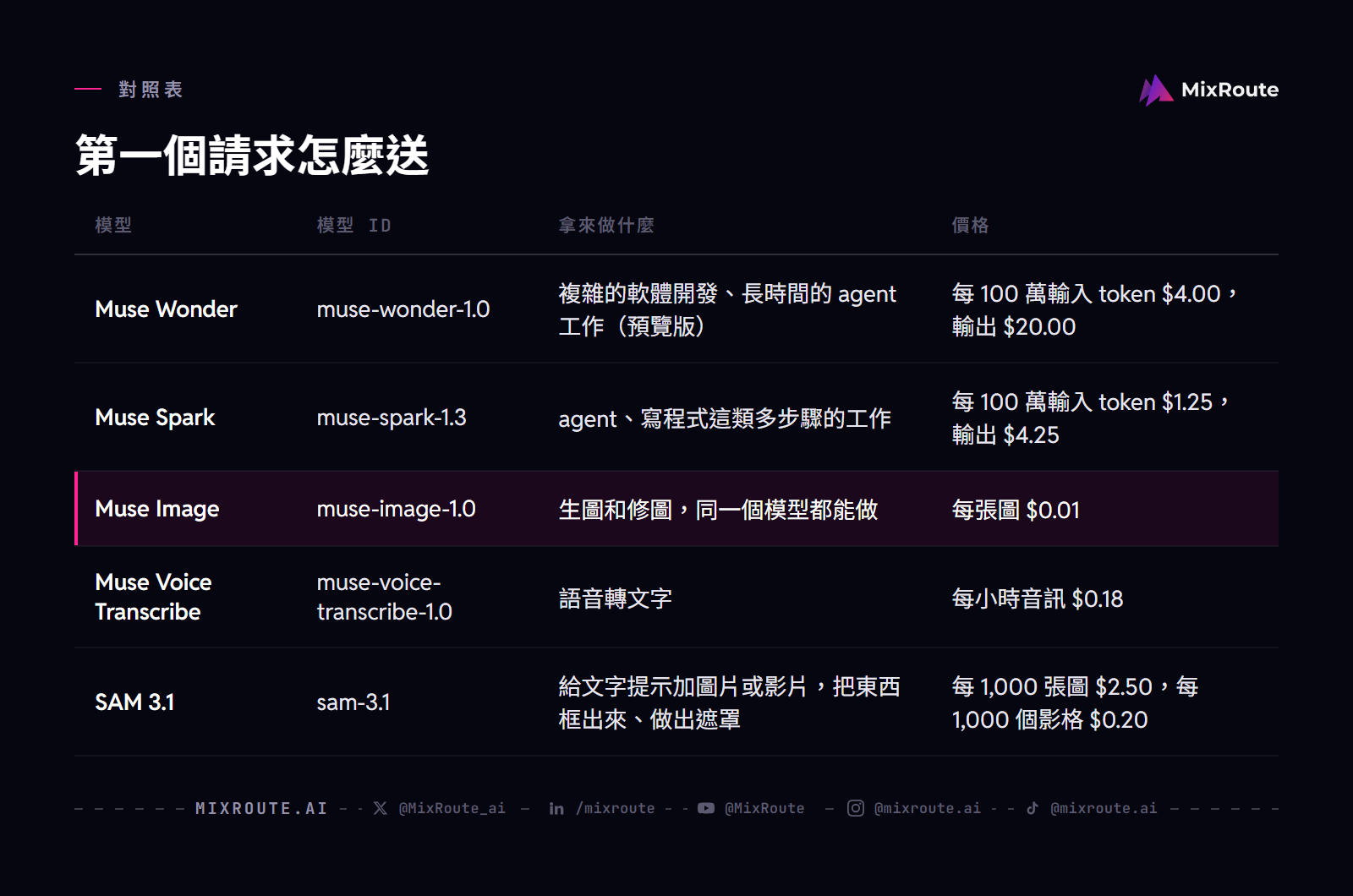Open the @MixRoute_ai X handle
This screenshot has width=1353, height=896.
(x=452, y=808)
